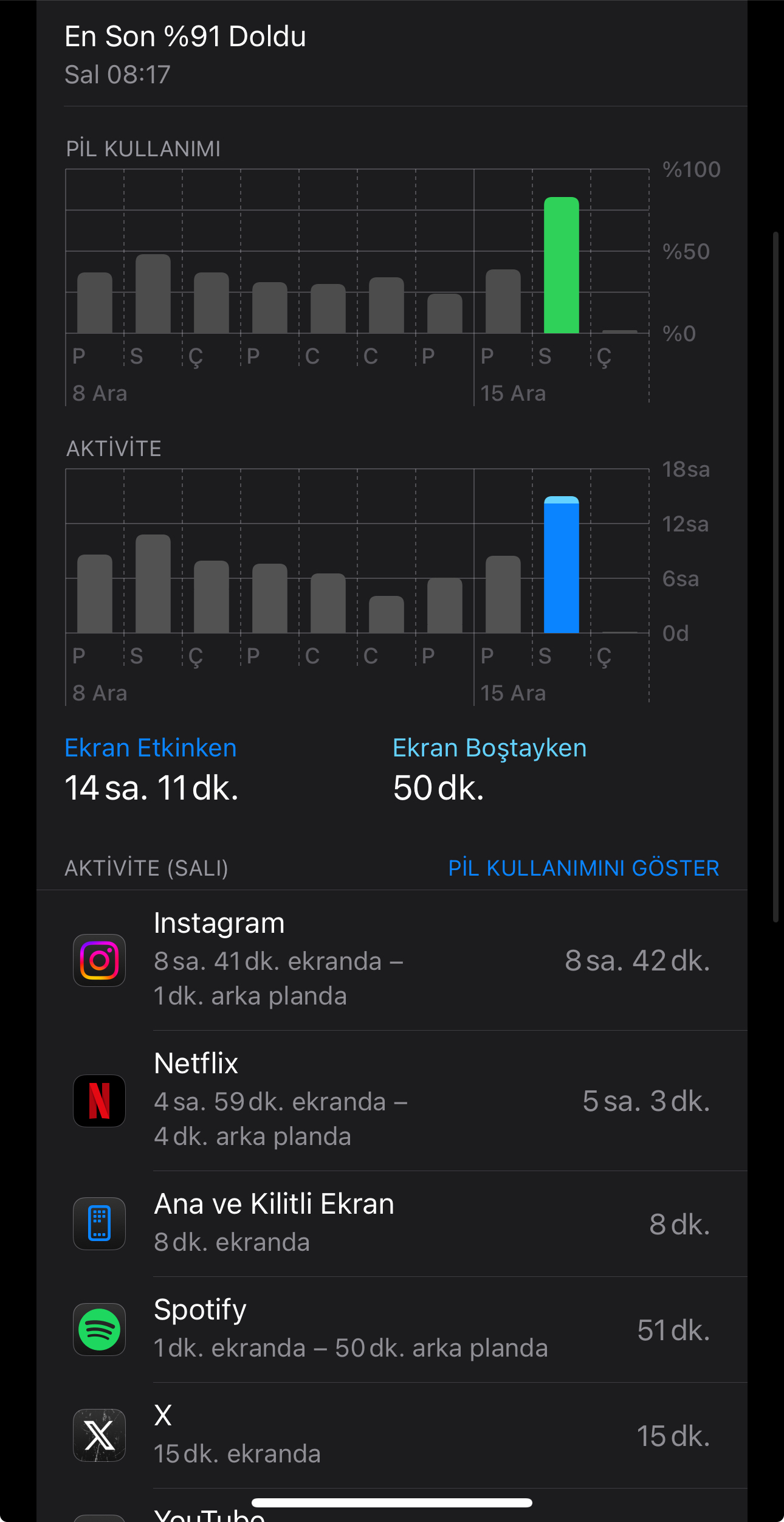Click the vertical scrollbar on right edge
Viewport: 784px width, 1522px height.
[x=775, y=576]
